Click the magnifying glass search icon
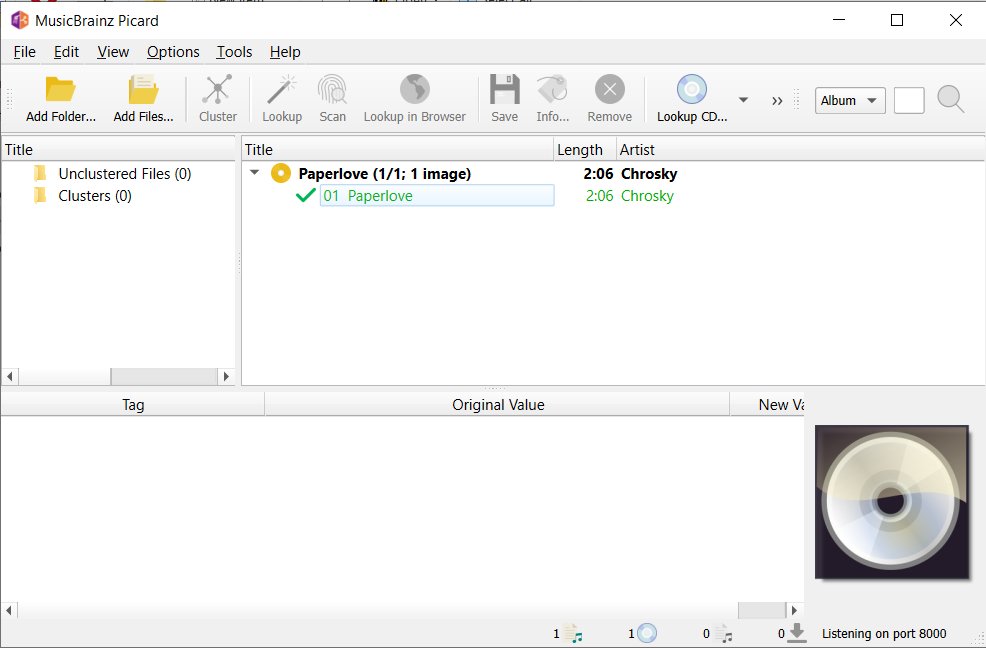Screen dimensions: 986x648 point(950,99)
